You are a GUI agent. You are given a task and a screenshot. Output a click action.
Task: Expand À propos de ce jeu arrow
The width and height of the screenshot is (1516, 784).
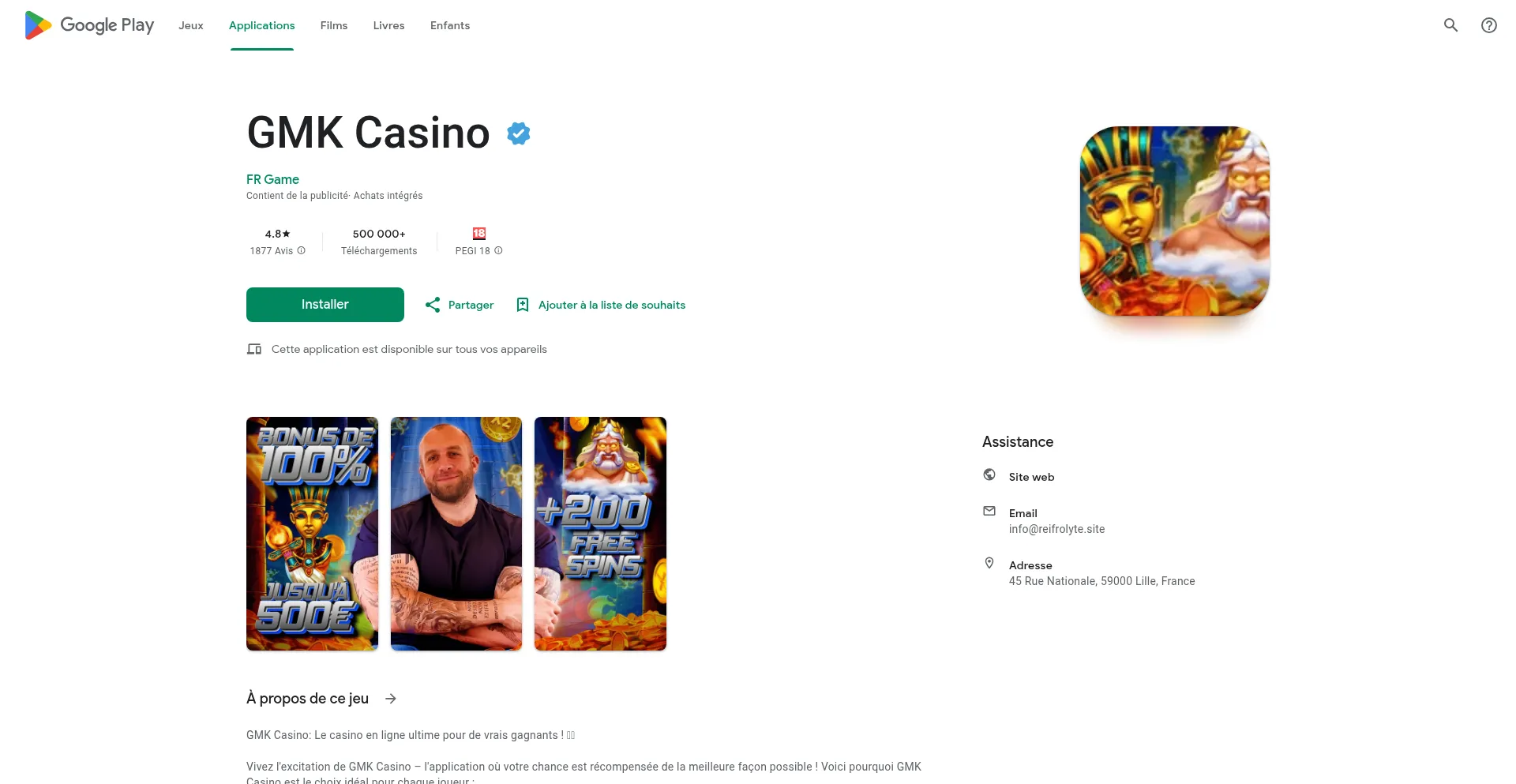pos(391,699)
